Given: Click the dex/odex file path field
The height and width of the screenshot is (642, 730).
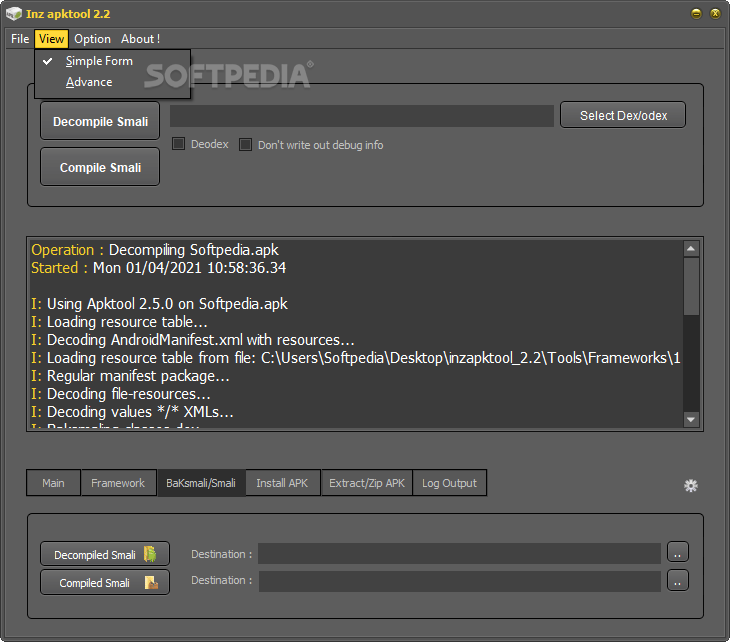Looking at the screenshot, I should click(362, 115).
